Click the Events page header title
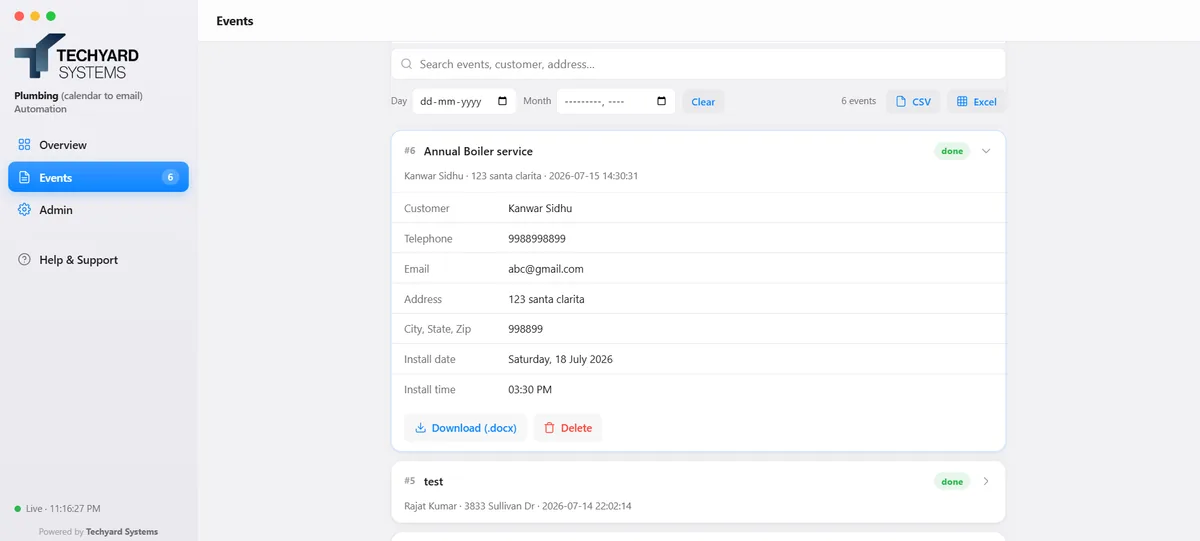The height and width of the screenshot is (541, 1200). [235, 21]
